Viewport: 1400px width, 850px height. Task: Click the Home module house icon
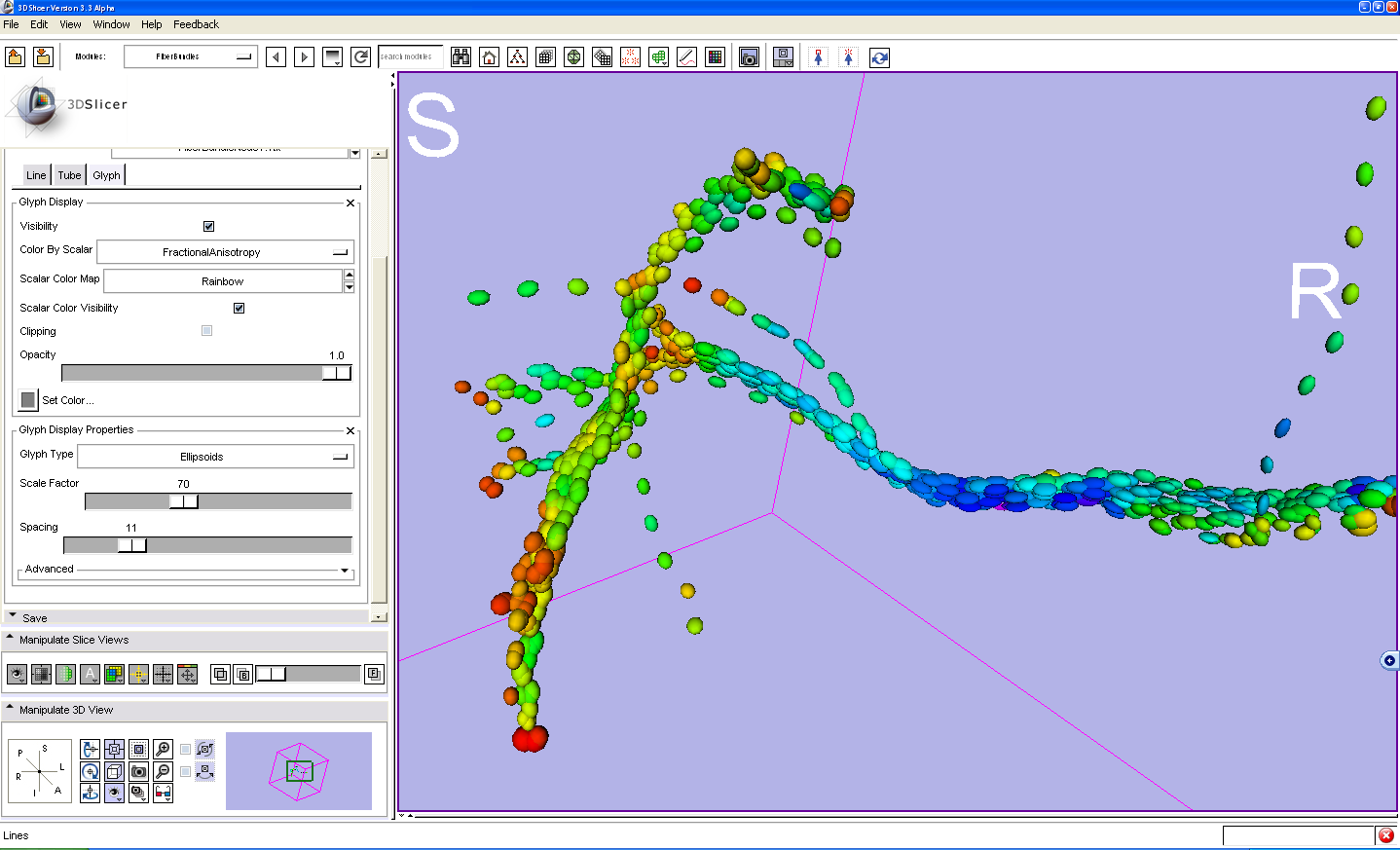490,57
